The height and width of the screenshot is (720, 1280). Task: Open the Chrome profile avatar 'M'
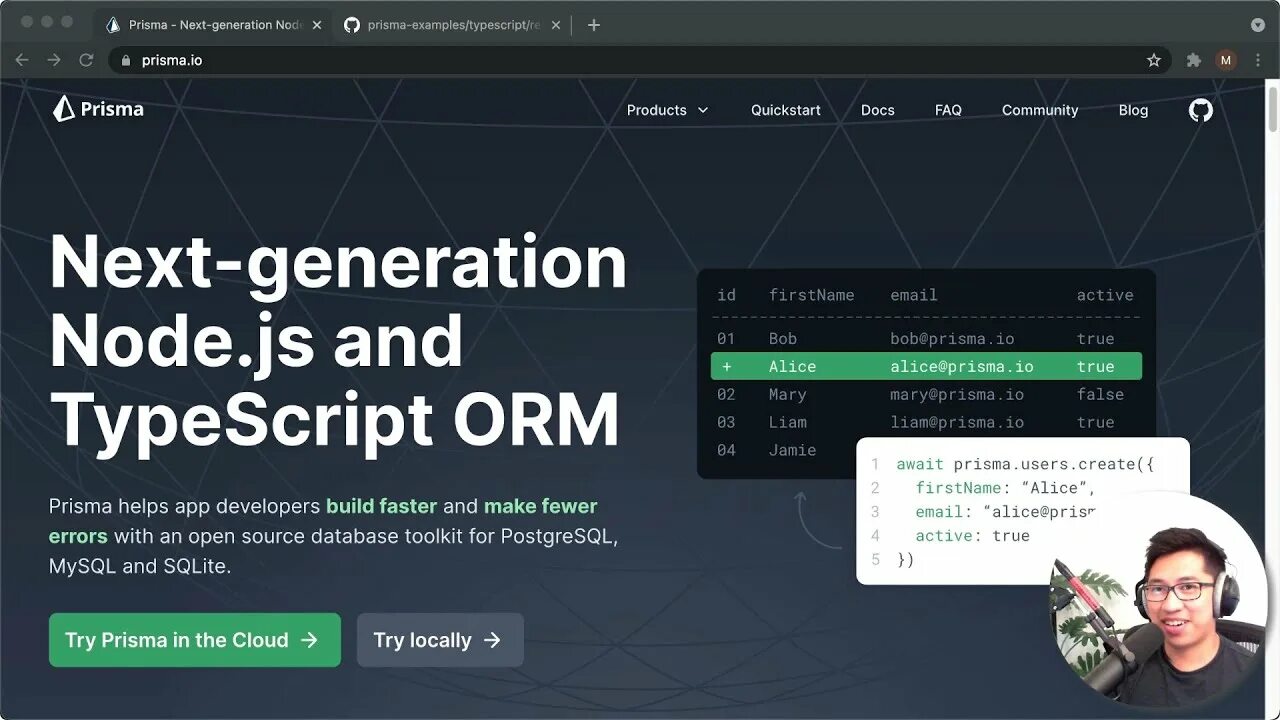coord(1226,60)
